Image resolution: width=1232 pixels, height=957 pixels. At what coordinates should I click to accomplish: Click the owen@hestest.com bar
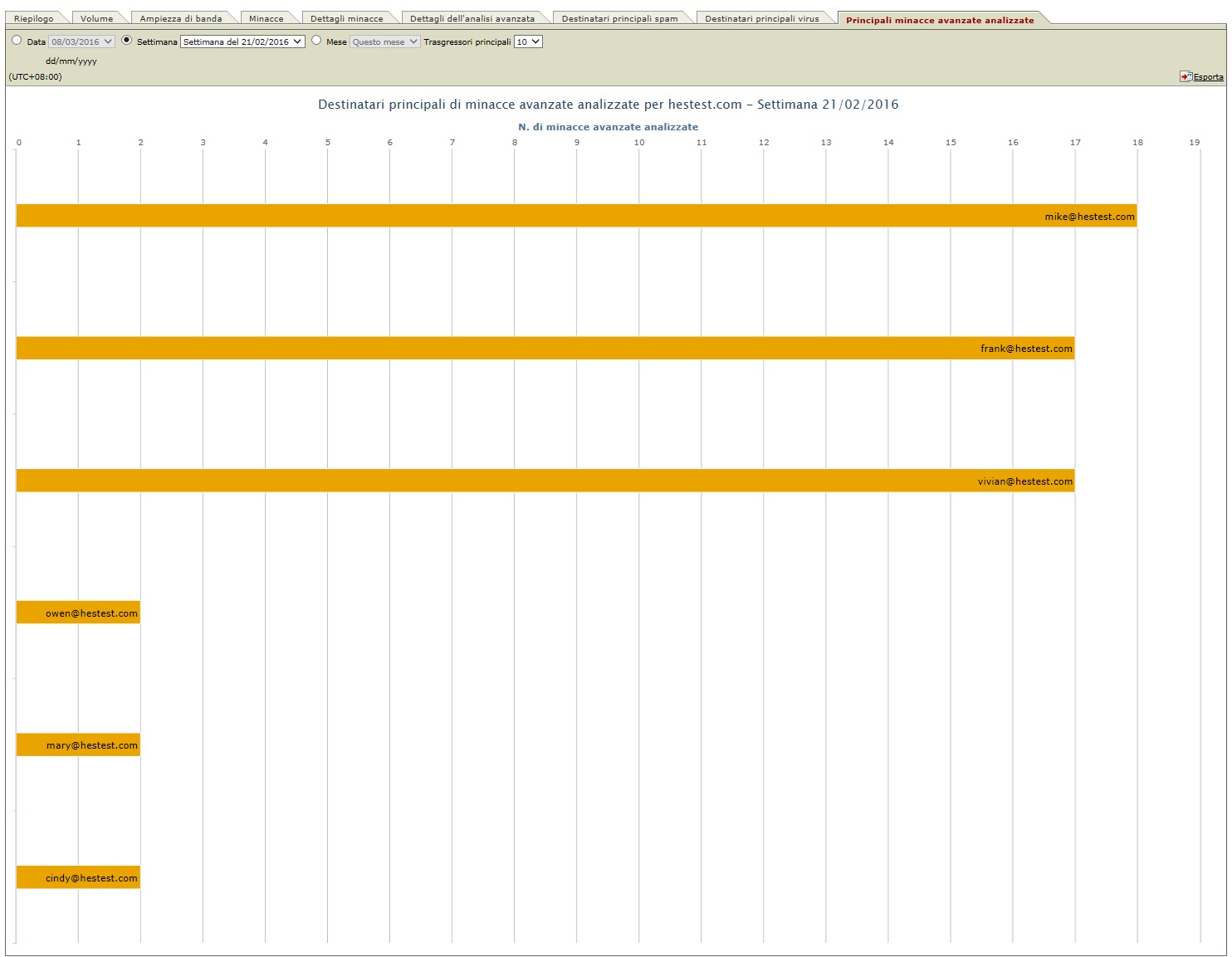78,613
